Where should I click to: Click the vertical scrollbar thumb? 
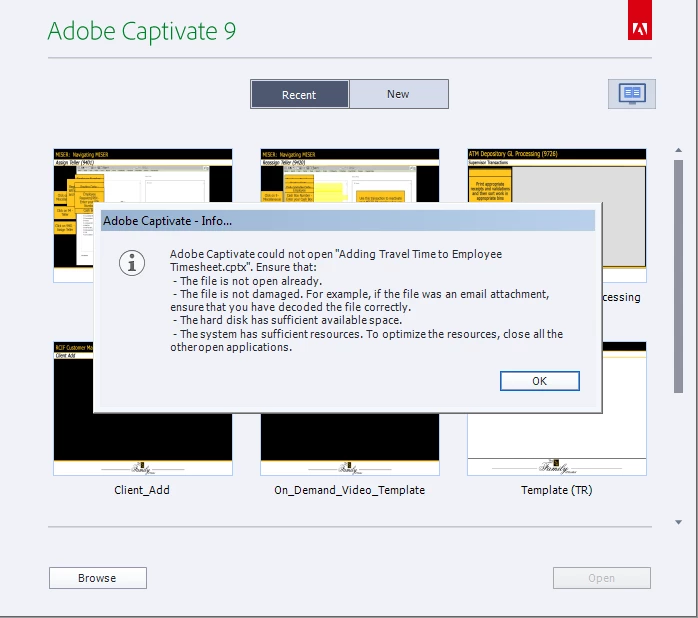678,276
